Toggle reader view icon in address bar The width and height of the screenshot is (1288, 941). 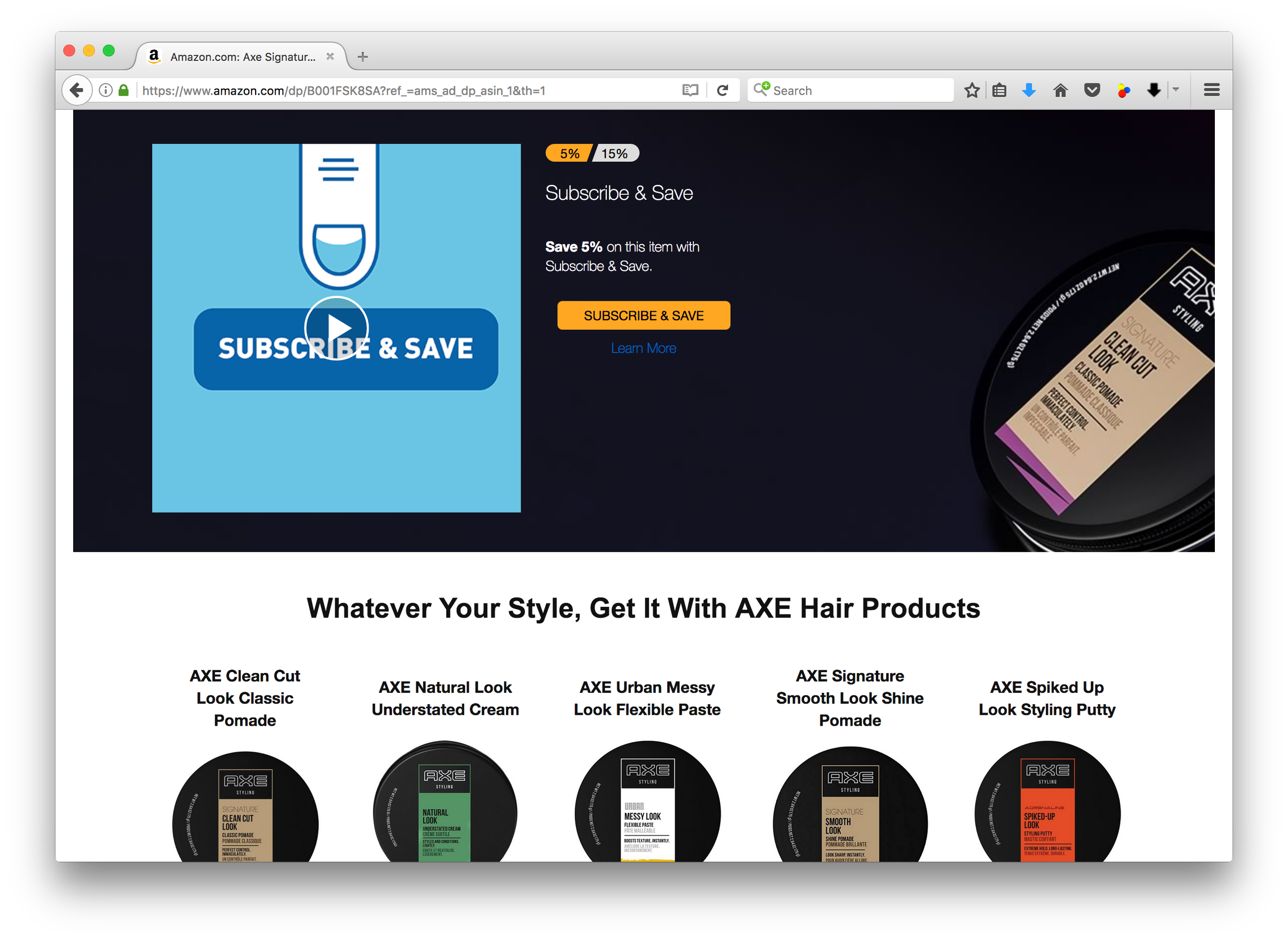click(x=690, y=90)
